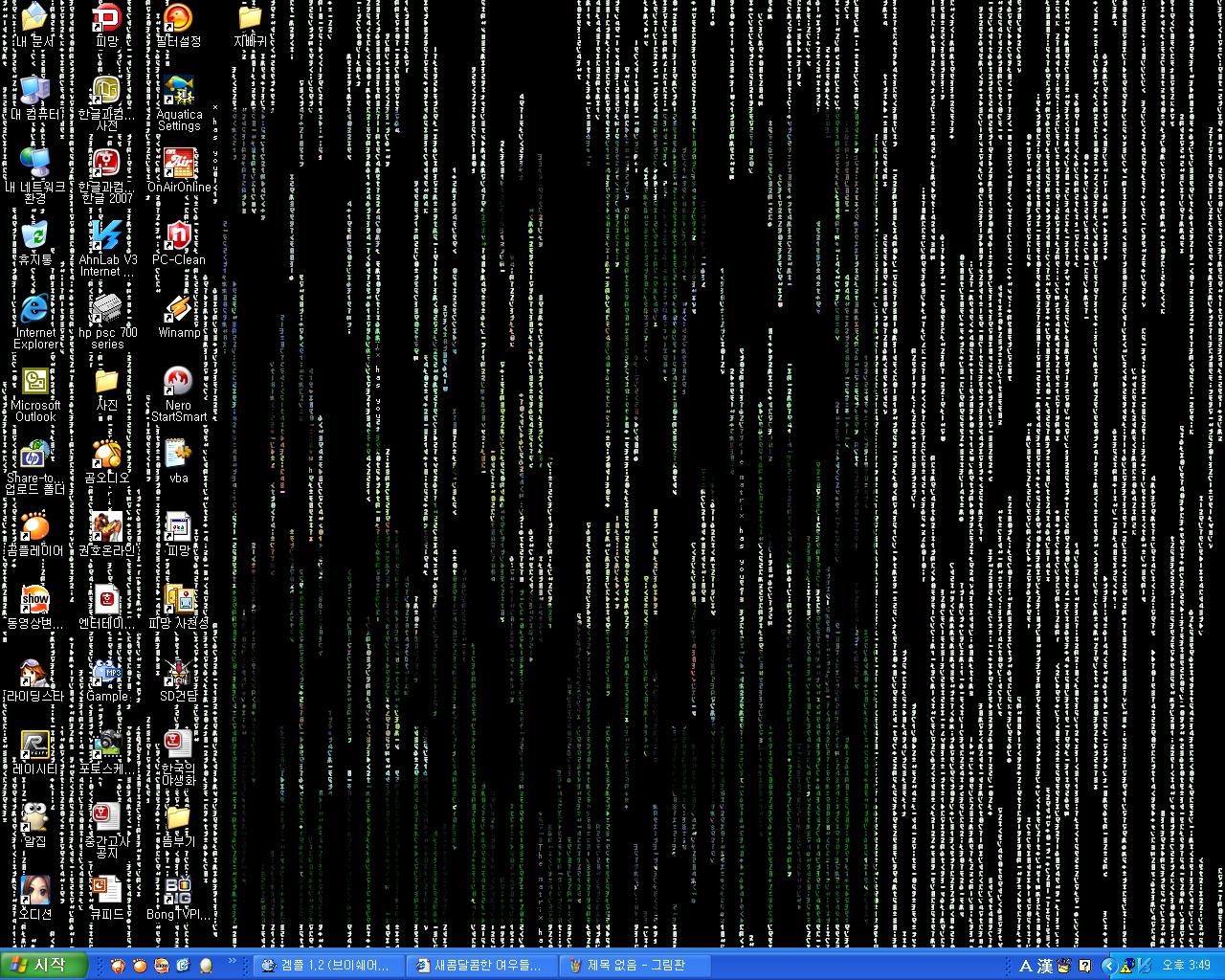Select the 레이시티 game shortcut

(35, 751)
